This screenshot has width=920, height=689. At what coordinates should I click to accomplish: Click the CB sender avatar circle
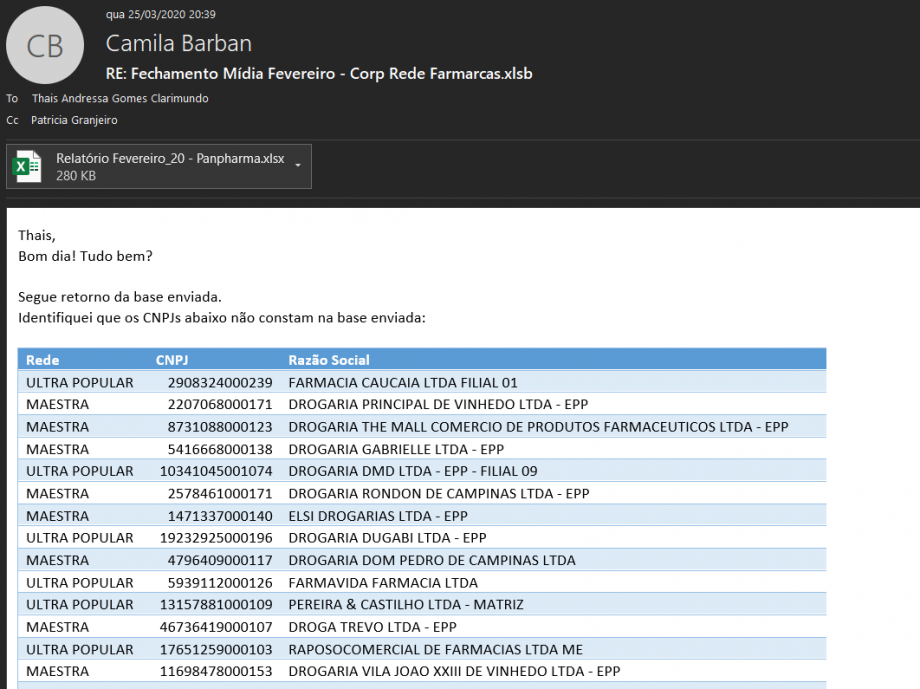[x=45, y=46]
